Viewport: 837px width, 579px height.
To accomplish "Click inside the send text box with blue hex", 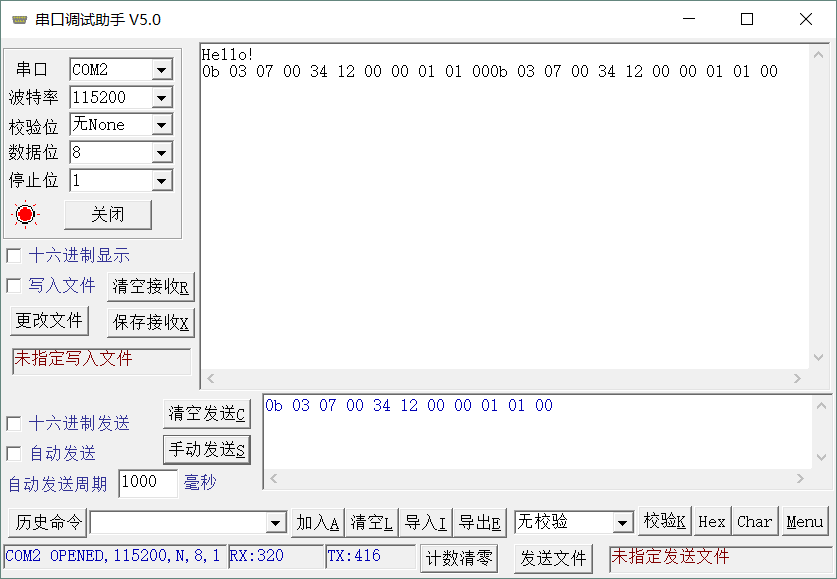I will tap(538, 432).
